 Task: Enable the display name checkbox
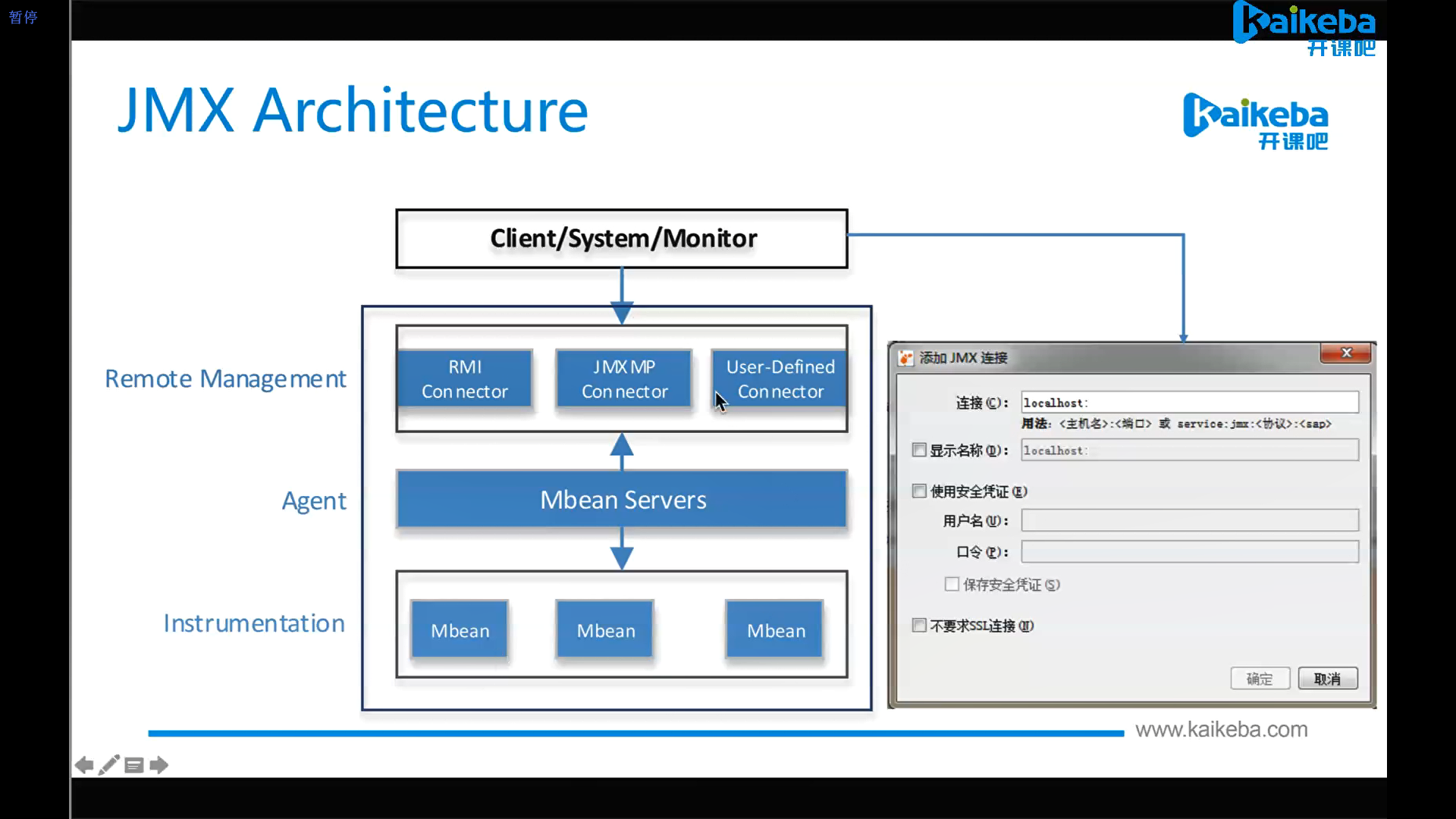tap(919, 450)
